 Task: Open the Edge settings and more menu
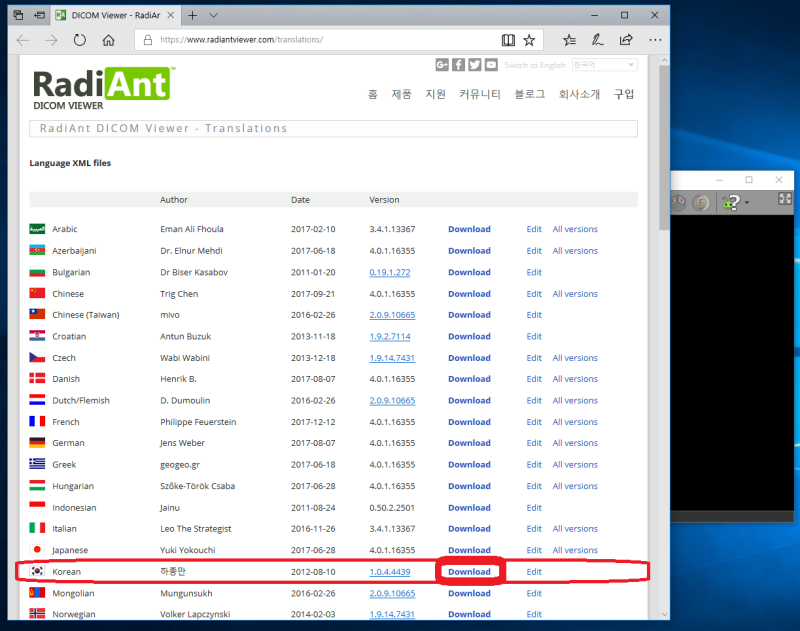(655, 40)
